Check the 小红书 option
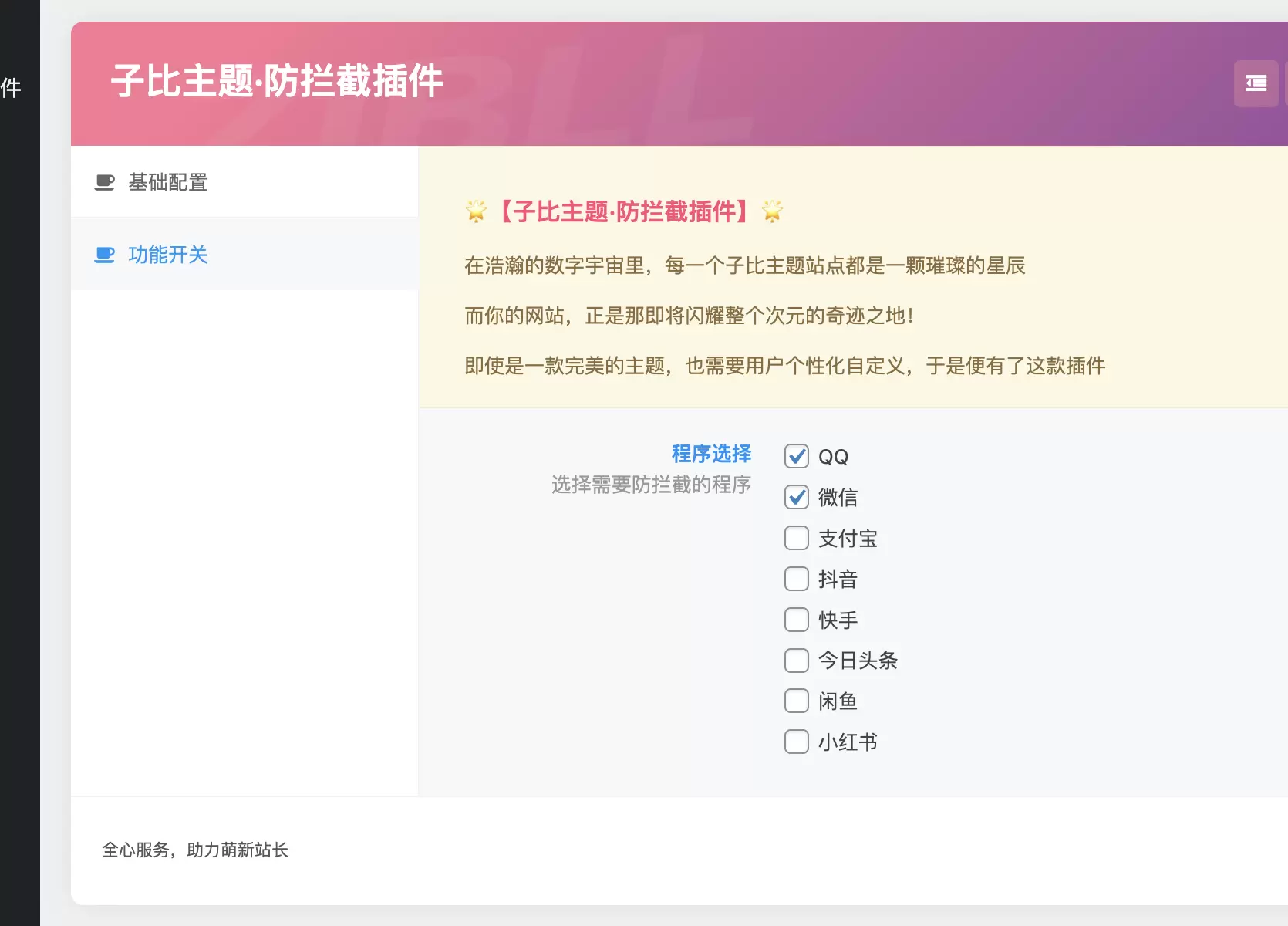The image size is (1288, 926). point(797,742)
